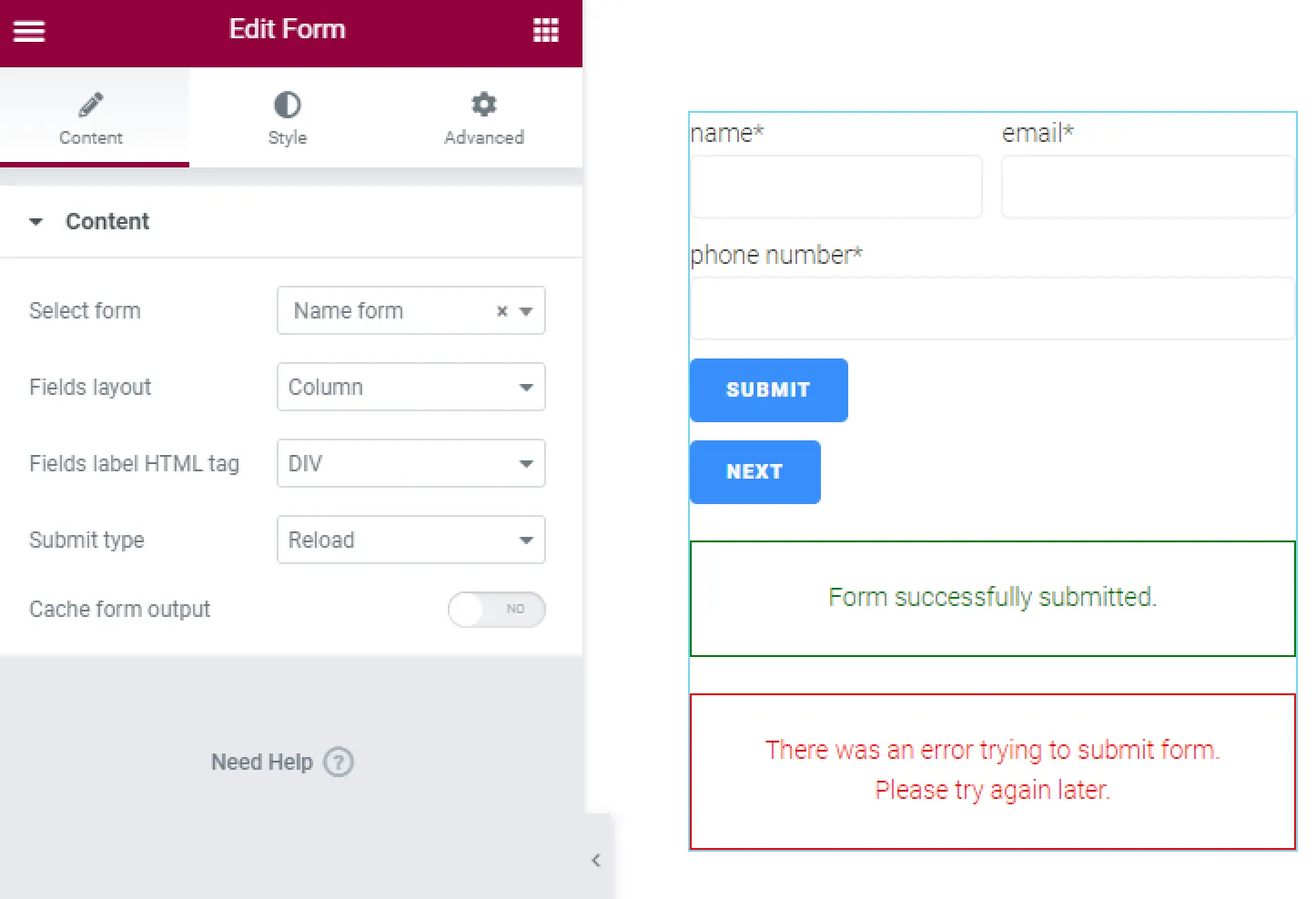Open the widgets grid icon
The image size is (1316, 899).
[546, 30]
